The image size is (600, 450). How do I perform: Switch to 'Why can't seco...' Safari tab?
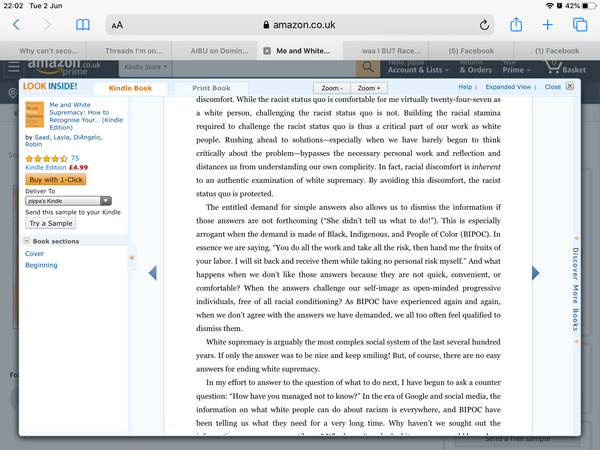click(43, 51)
